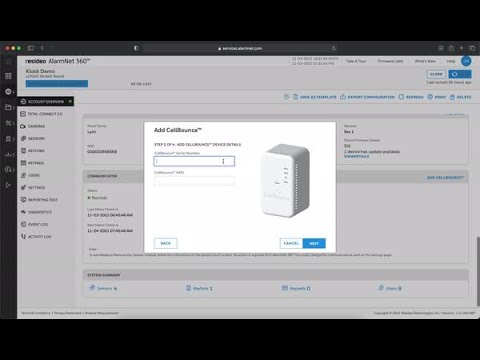Click the System Summary section header

[x=275, y=275]
